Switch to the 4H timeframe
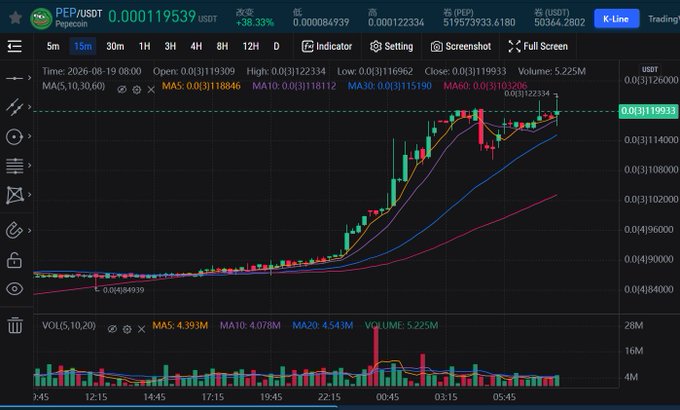Screen dimensions: 680x410 196,46
